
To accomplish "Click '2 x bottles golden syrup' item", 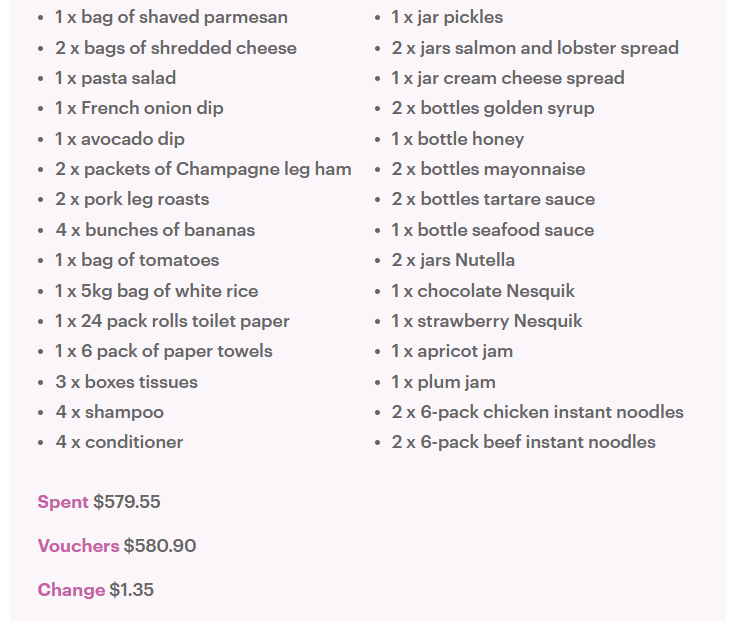I will pyautogui.click(x=492, y=108).
